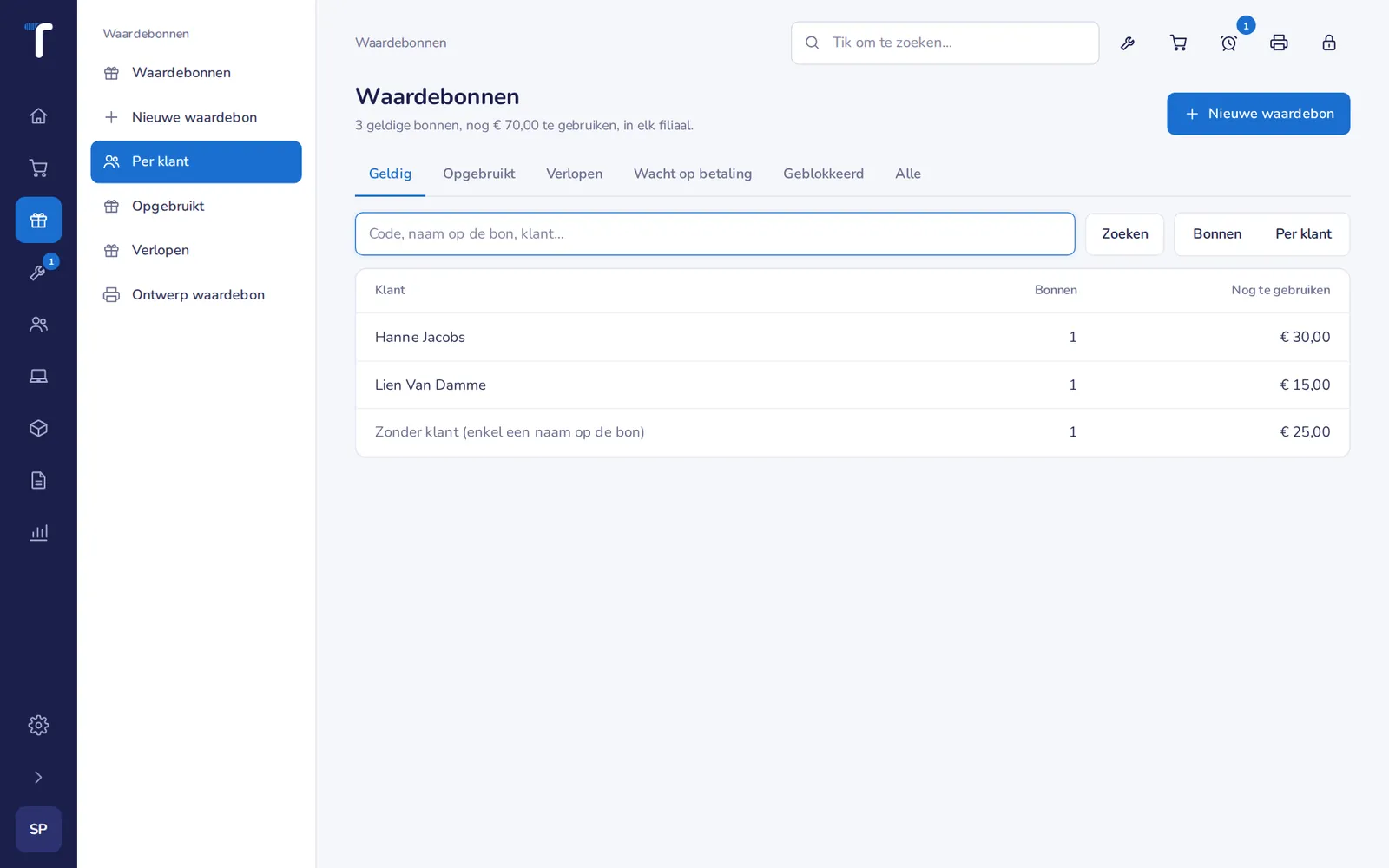1389x868 pixels.
Task: Open the statistics chart icon in left rail
Action: point(38,532)
